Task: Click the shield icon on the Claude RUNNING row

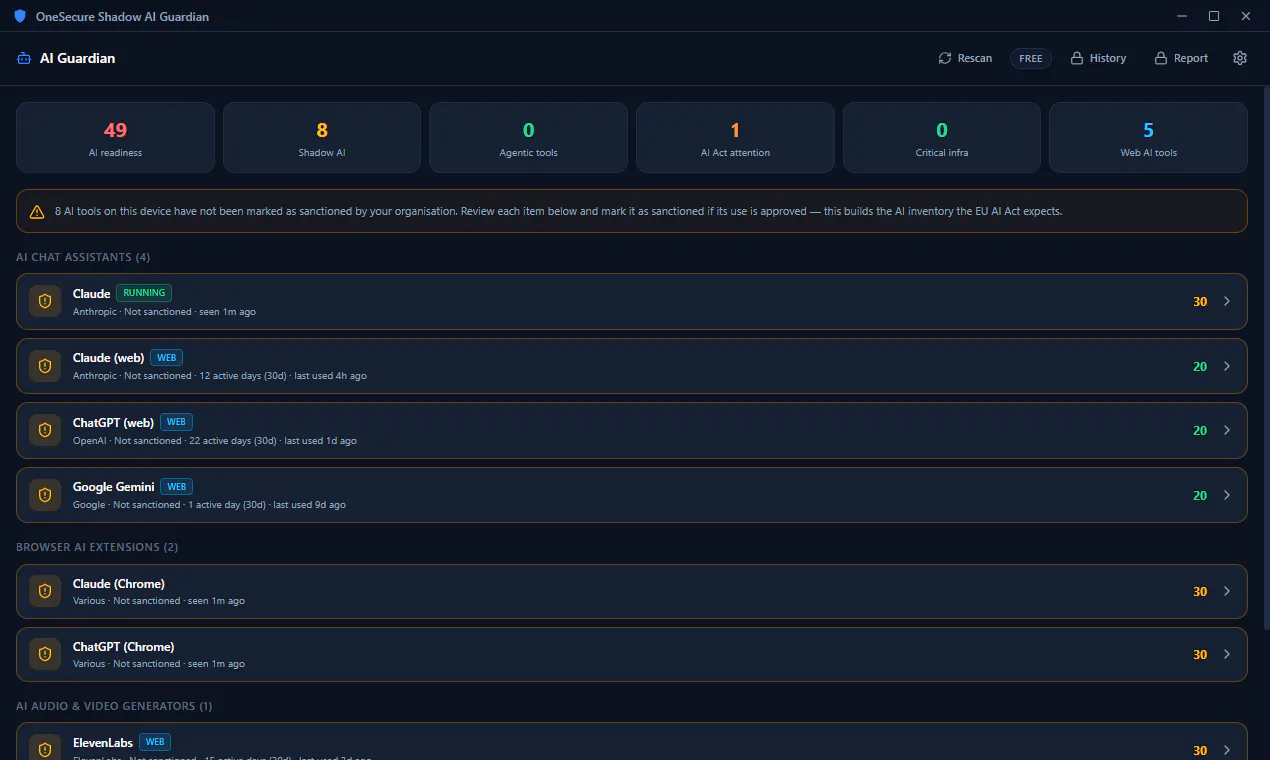Action: [45, 301]
